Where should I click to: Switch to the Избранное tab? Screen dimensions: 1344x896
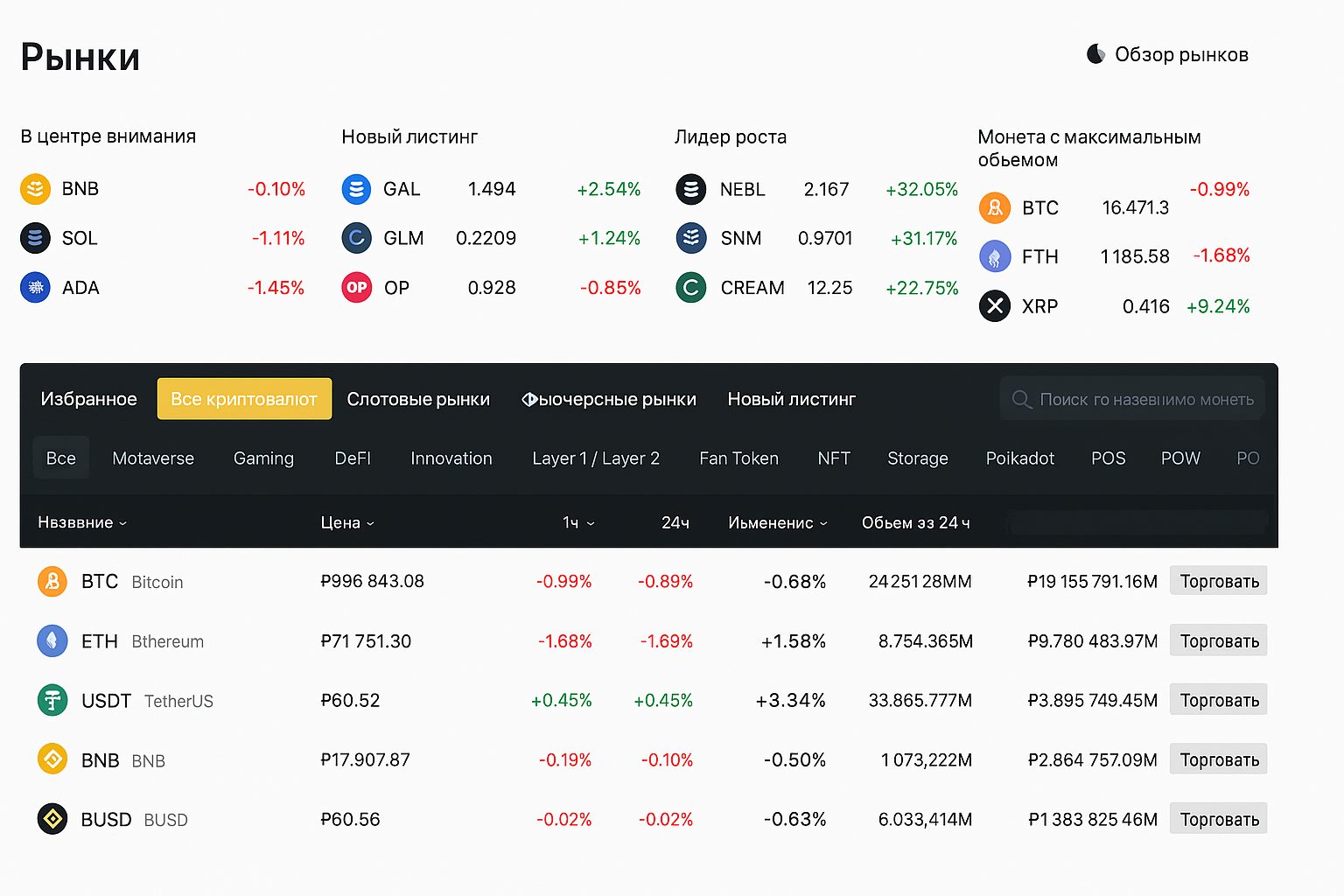click(88, 399)
